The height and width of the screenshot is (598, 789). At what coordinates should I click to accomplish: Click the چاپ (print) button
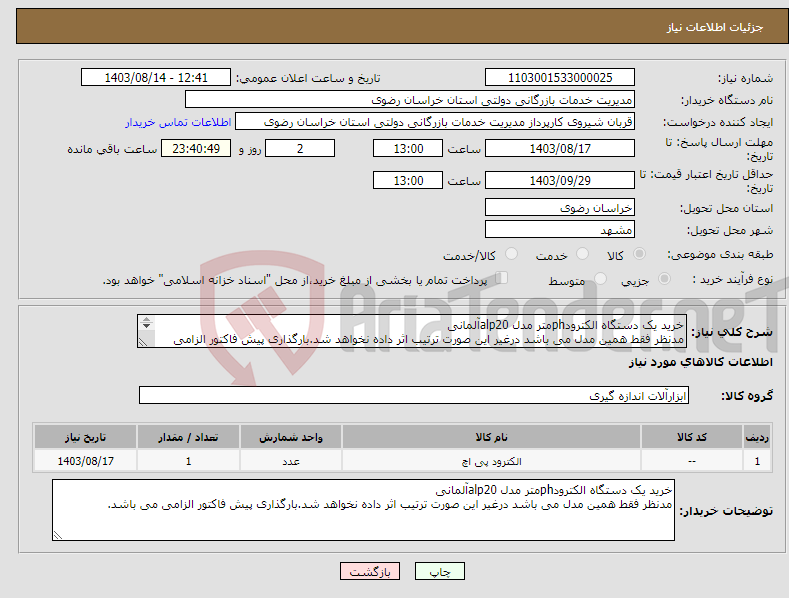pos(439,572)
